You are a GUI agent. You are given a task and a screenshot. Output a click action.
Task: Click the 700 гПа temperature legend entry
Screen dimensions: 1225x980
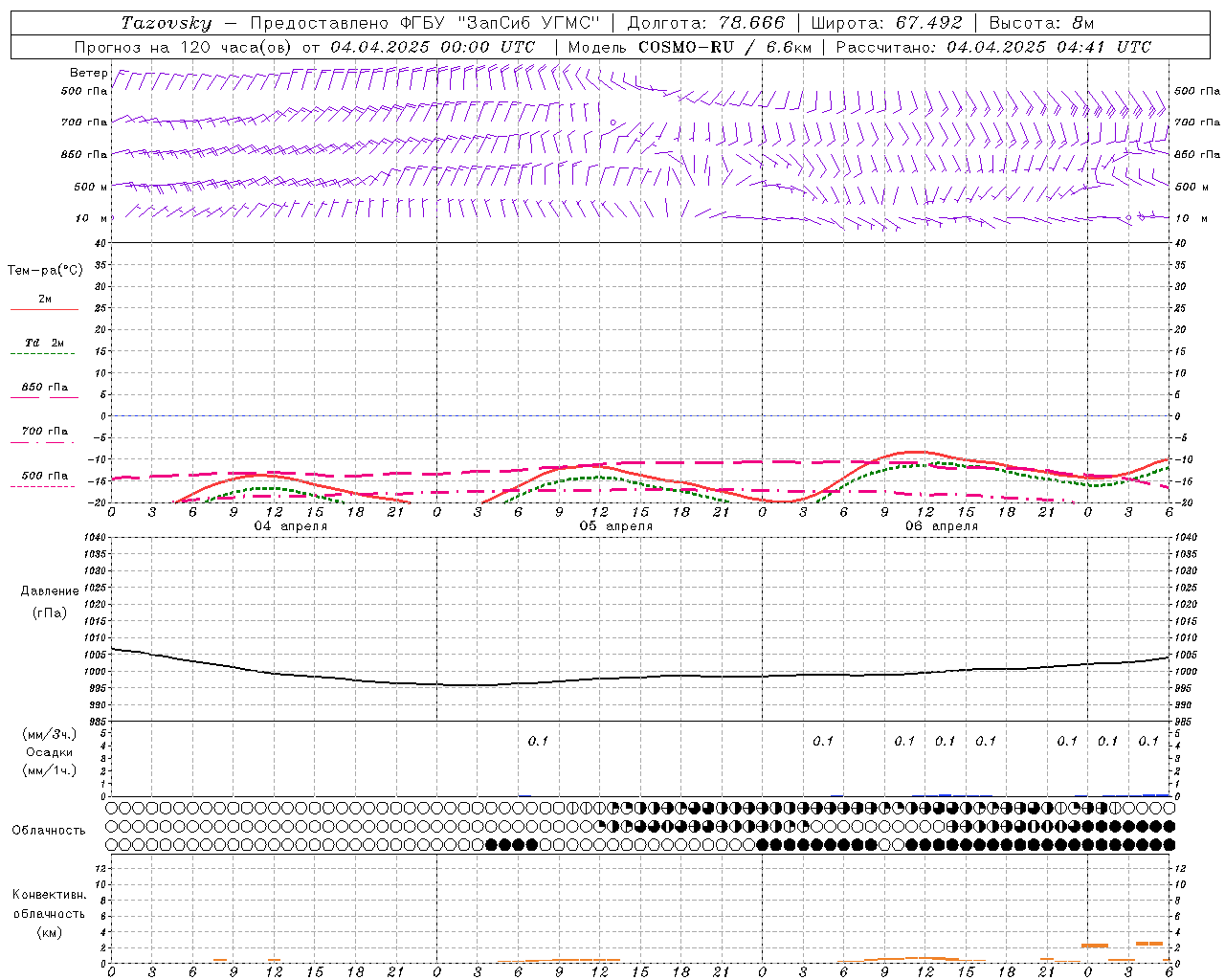(44, 432)
